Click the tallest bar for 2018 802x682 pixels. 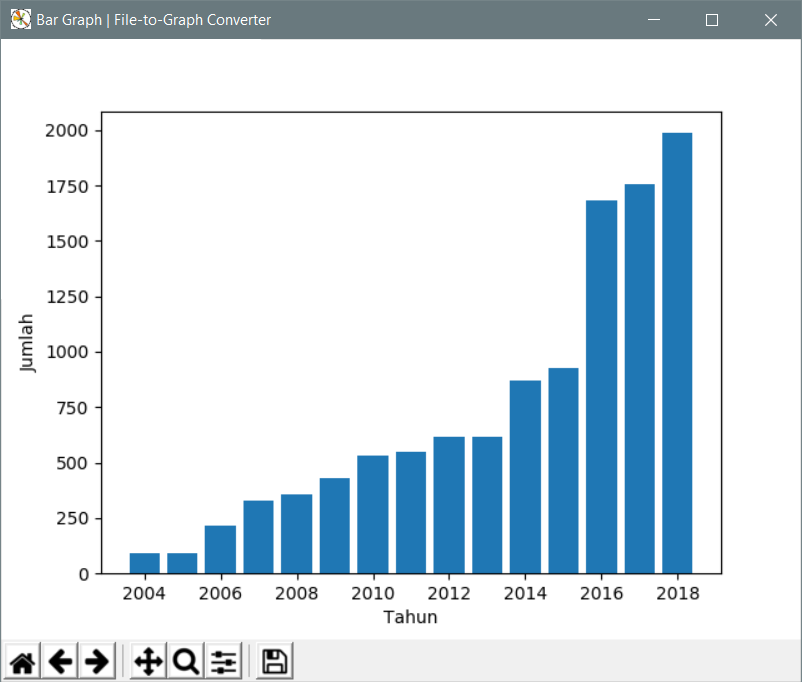point(677,353)
